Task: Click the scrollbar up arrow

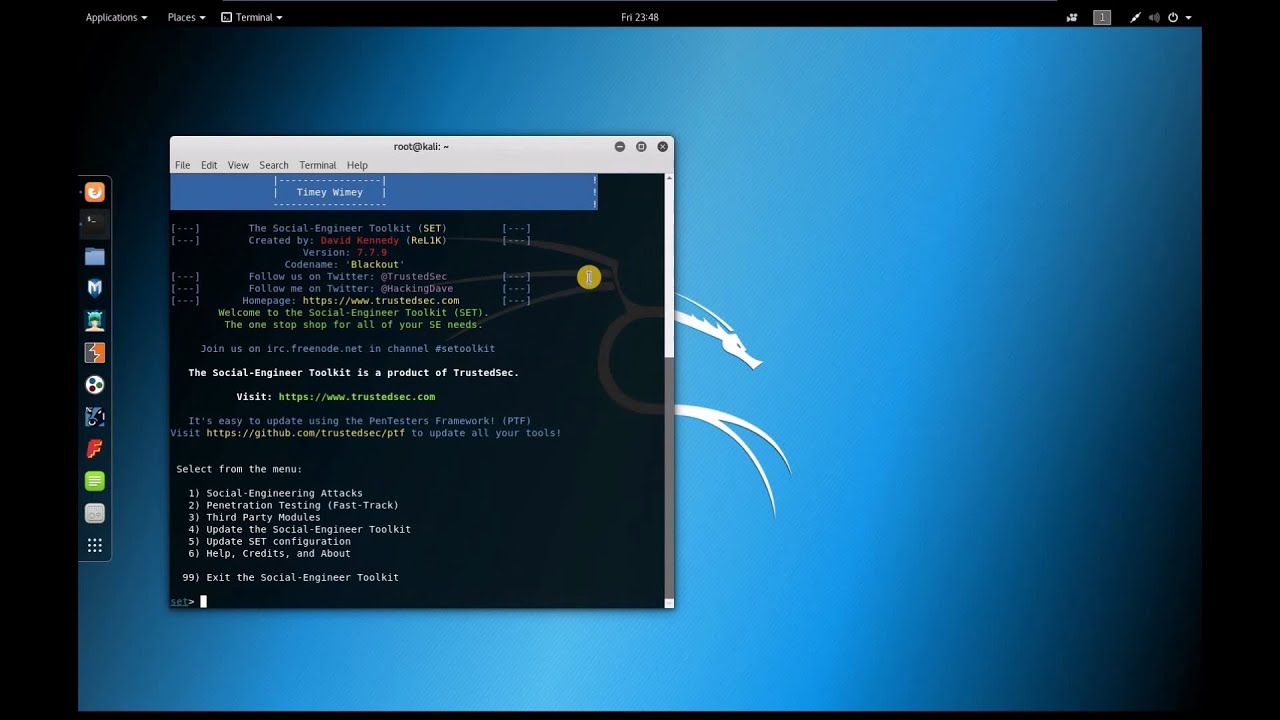Action: tap(669, 179)
